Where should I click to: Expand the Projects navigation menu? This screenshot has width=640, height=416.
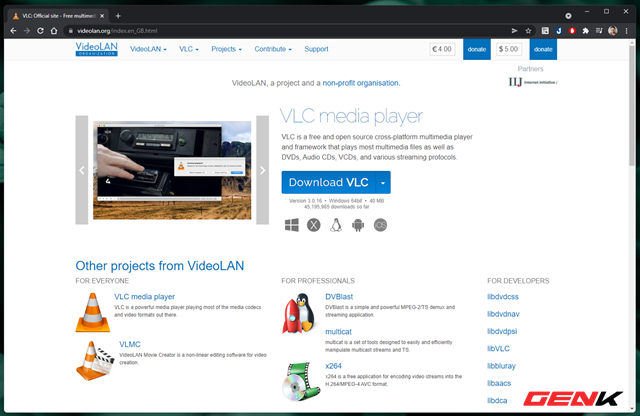tap(227, 49)
